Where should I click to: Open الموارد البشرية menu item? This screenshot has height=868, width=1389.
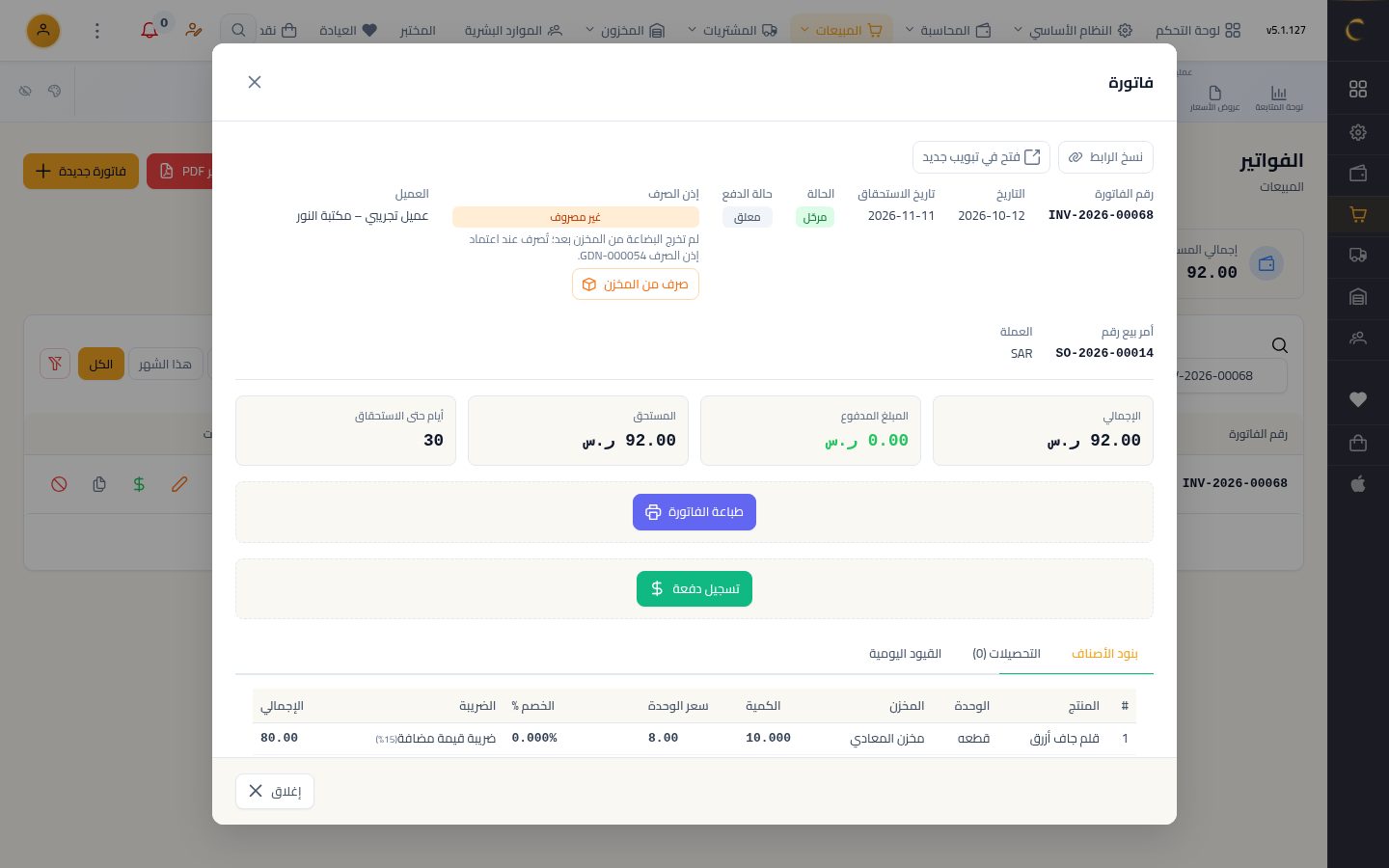click(x=513, y=30)
